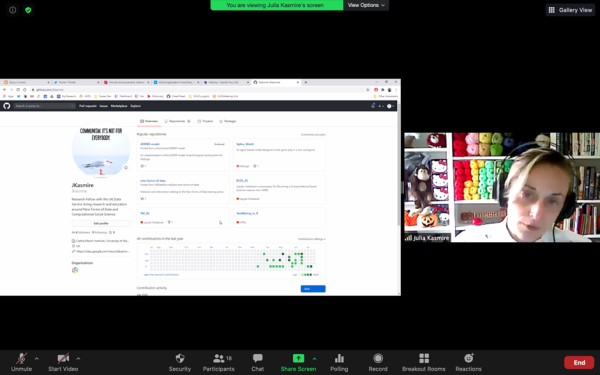Image resolution: width=600 pixels, height=375 pixels.
Task: Switch to Gallery View
Action: coord(570,10)
